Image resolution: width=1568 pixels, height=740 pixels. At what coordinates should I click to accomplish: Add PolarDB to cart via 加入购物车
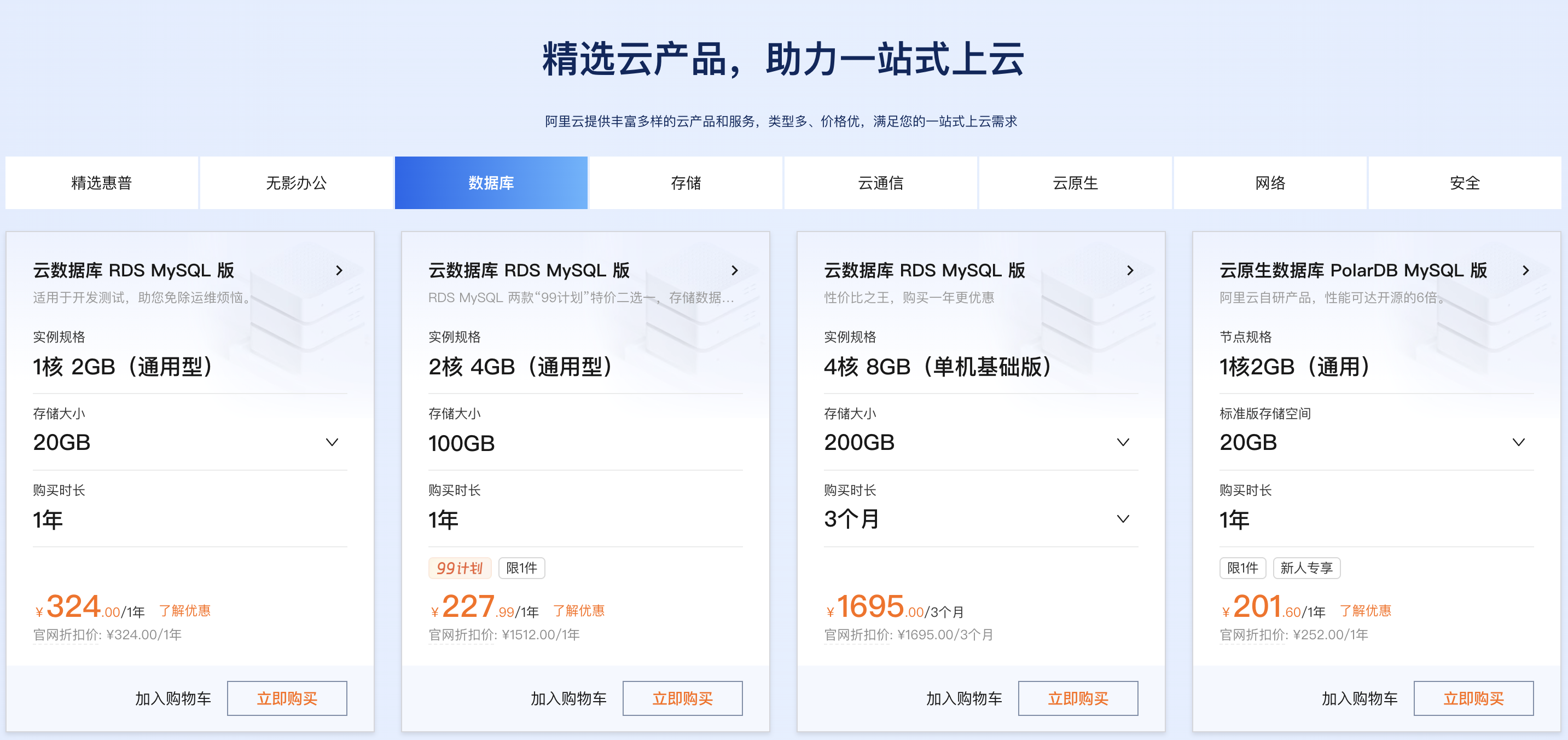[x=1360, y=698]
